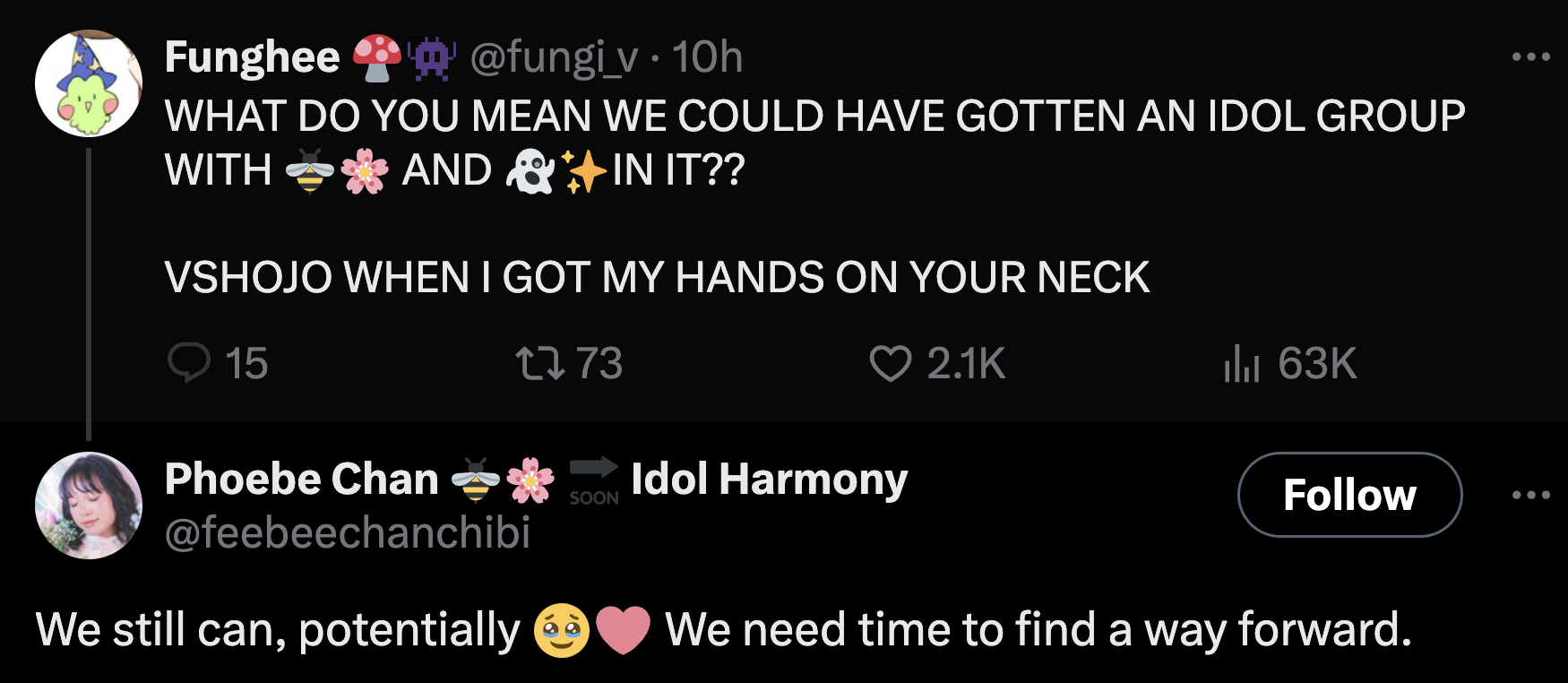Viewport: 1568px width, 683px height.
Task: Open Phoebe Chan's profile picture
Action: coord(88,506)
